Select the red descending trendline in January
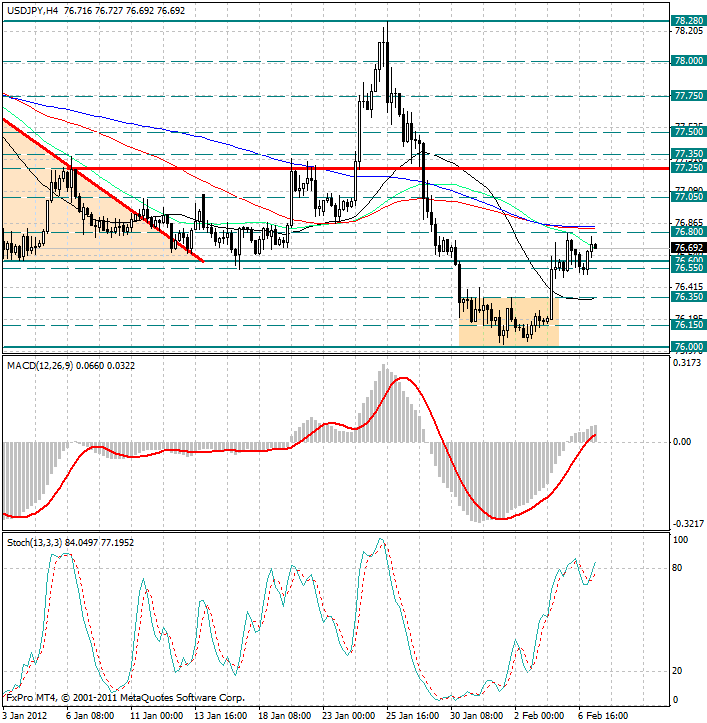 click(103, 191)
